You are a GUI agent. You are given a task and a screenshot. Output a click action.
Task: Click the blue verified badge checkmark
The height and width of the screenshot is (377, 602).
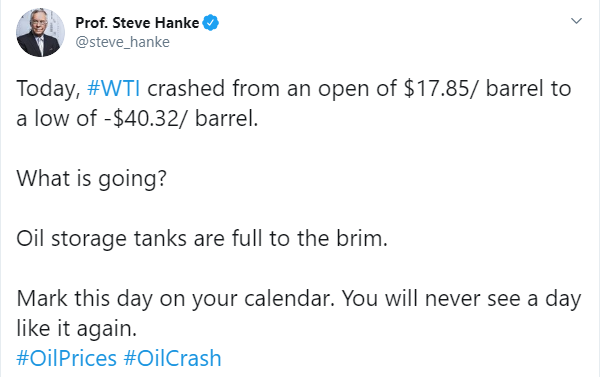pos(210,23)
